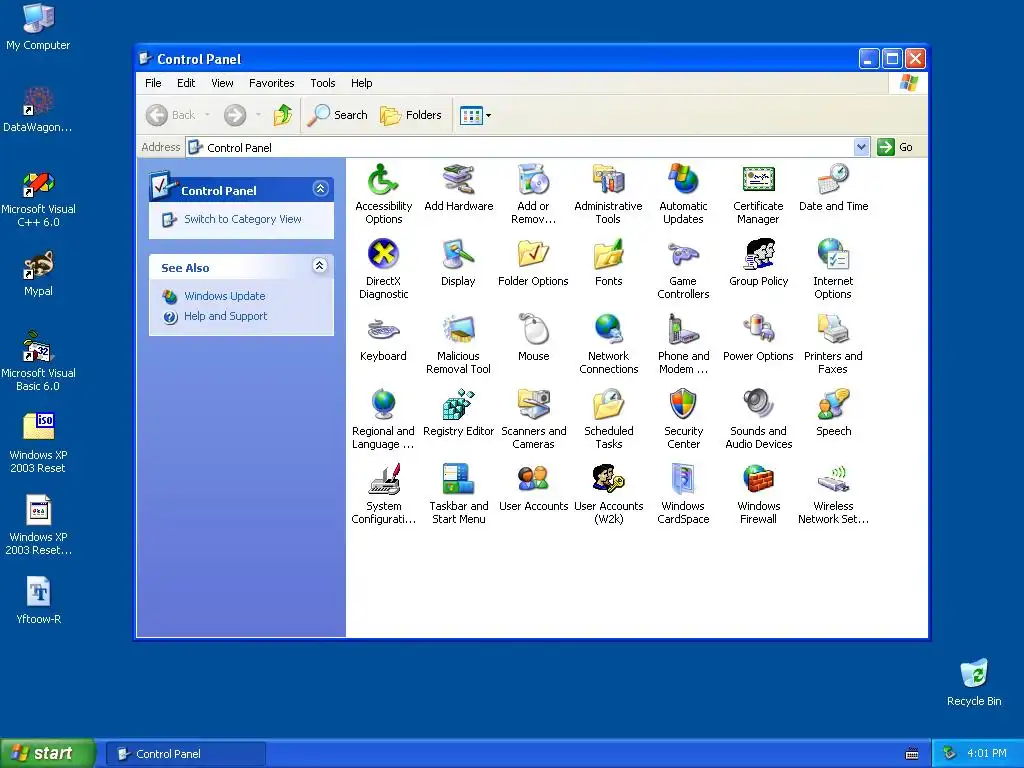Open Help and Support link
1024x768 pixels.
tap(225, 316)
